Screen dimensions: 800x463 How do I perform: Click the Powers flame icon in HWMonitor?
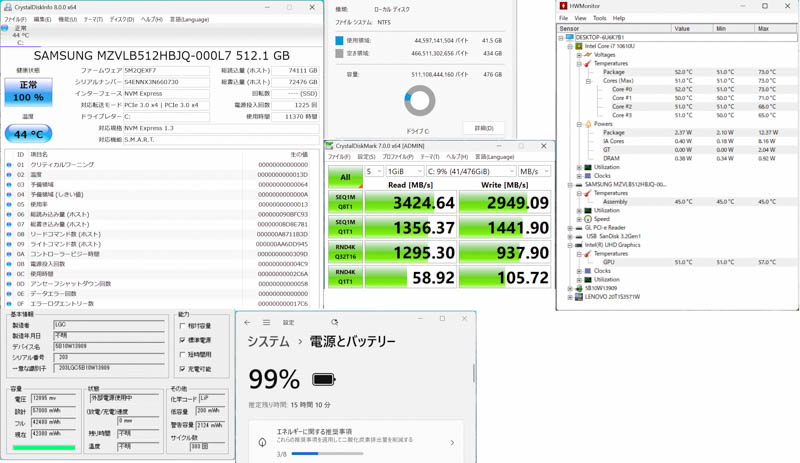click(x=588, y=124)
